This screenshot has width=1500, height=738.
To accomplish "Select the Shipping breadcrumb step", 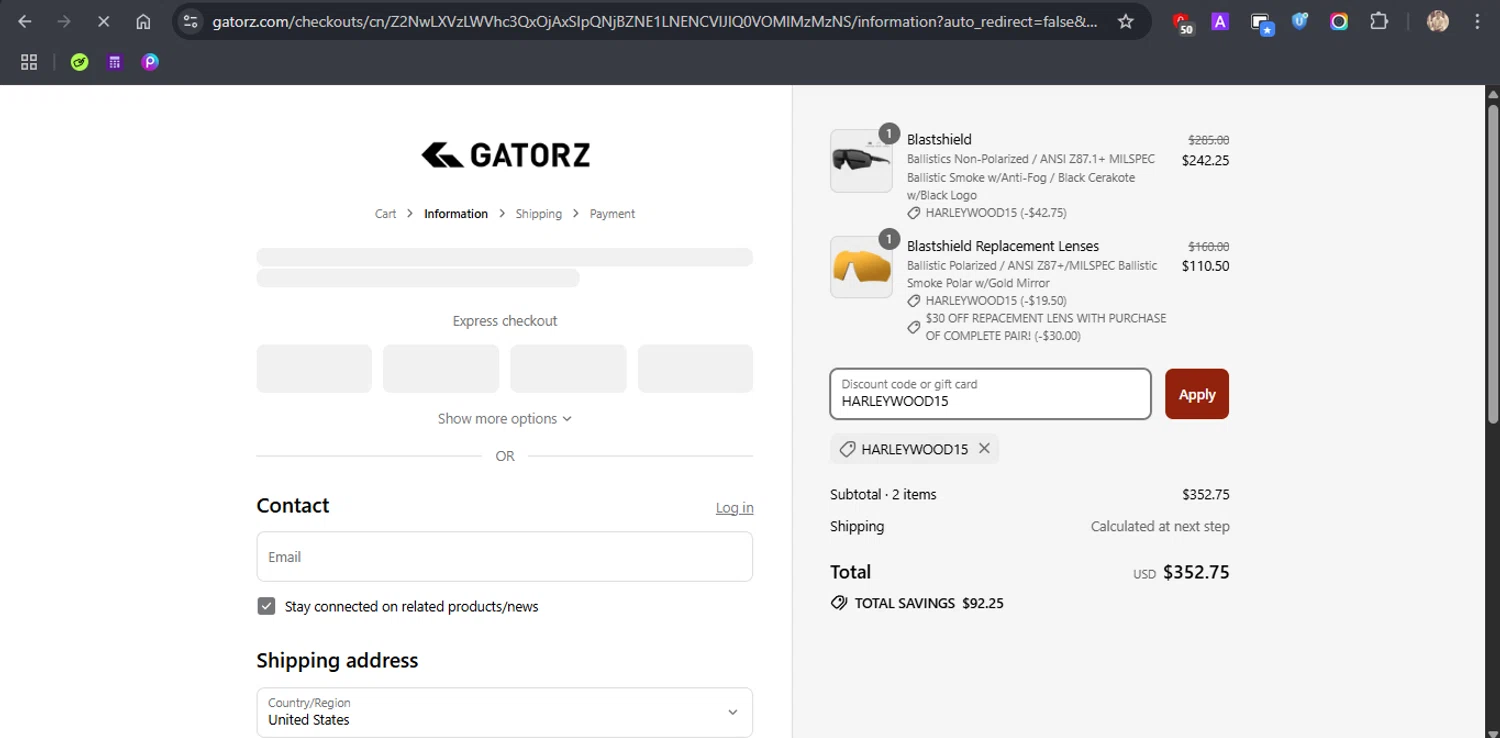I will 538,214.
